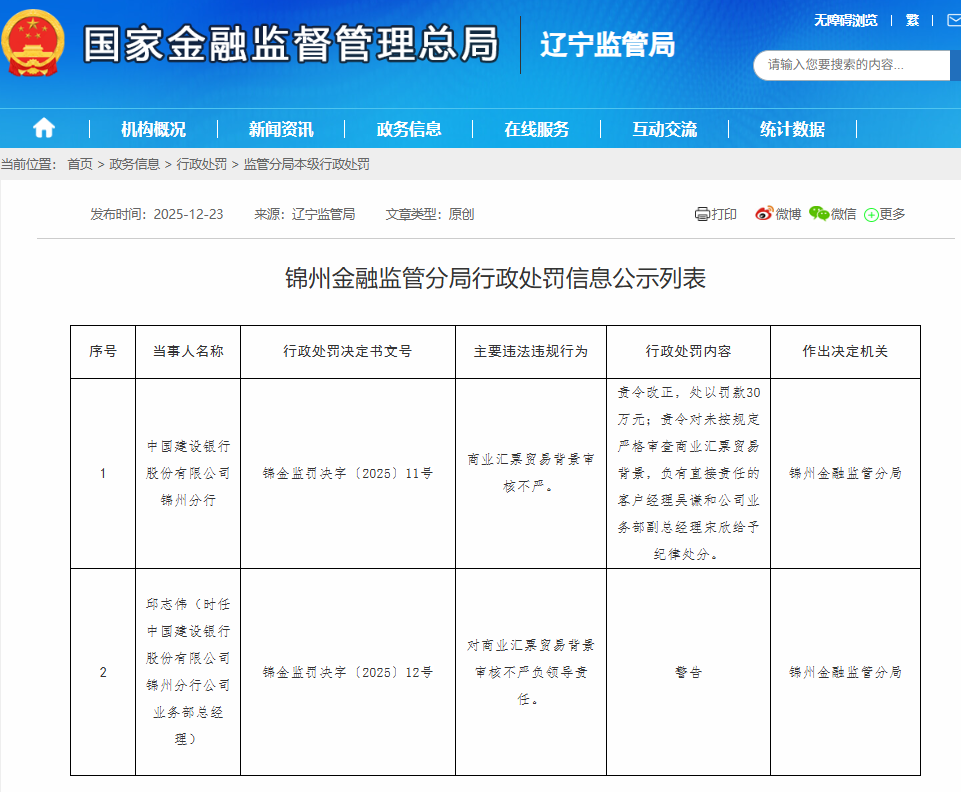Enable 无障碍浏览 accessibility mode
Image resolution: width=961 pixels, height=792 pixels.
click(x=845, y=20)
